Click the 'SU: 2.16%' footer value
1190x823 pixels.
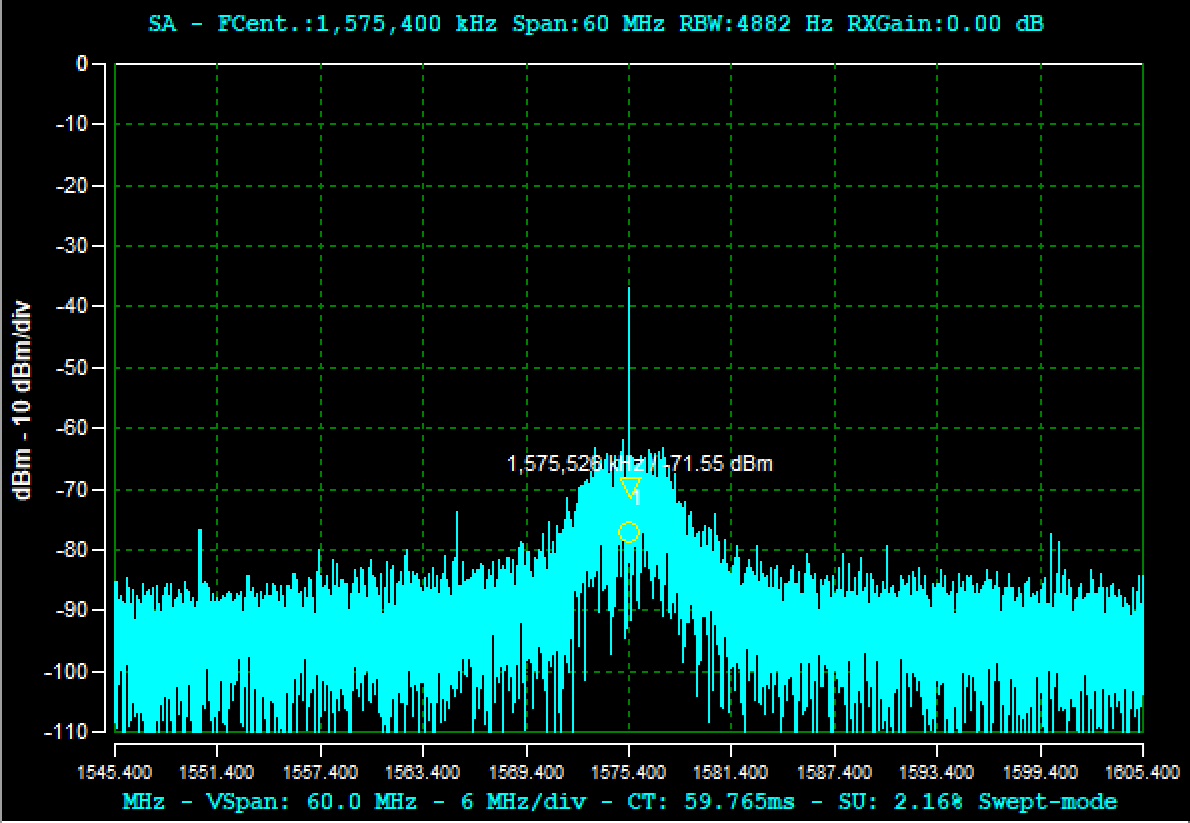(x=900, y=802)
